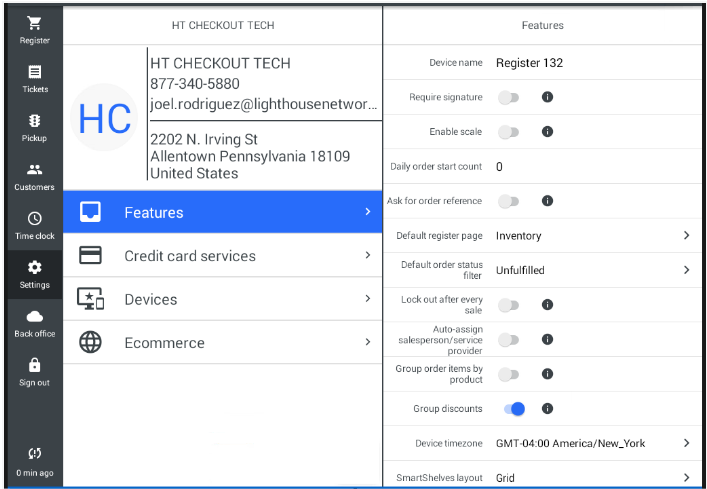Image resolution: width=707 pixels, height=489 pixels.
Task: Disable the Group discounts toggle
Action: (x=514, y=409)
